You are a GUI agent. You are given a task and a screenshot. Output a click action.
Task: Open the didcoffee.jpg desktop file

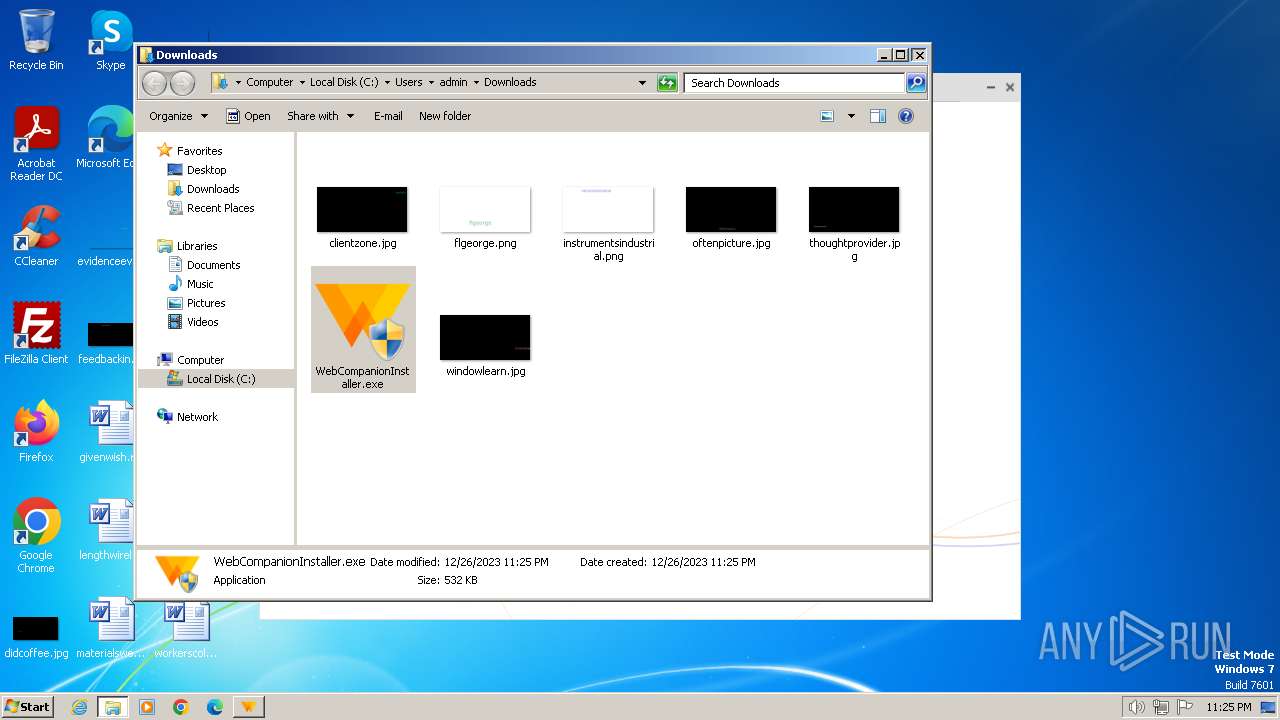[36, 637]
